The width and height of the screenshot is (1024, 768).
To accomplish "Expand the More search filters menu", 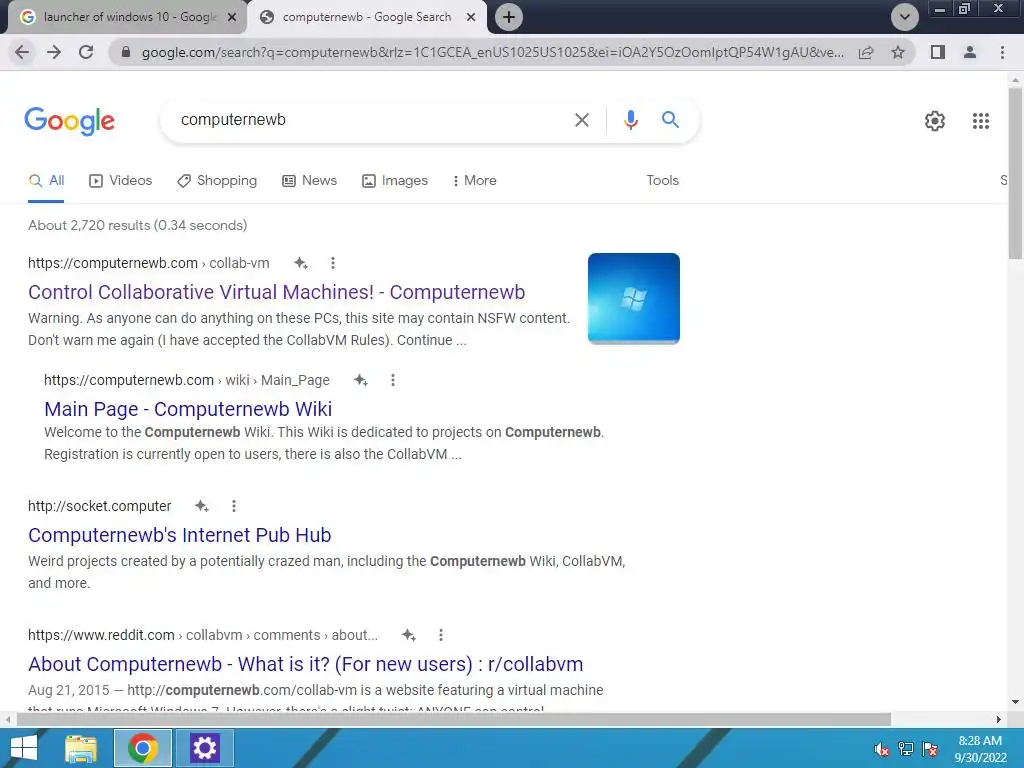I will point(474,181).
